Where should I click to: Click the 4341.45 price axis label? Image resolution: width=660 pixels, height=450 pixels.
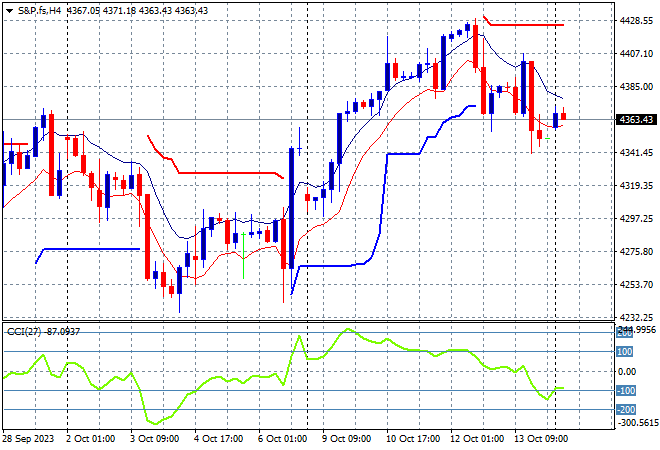click(636, 152)
